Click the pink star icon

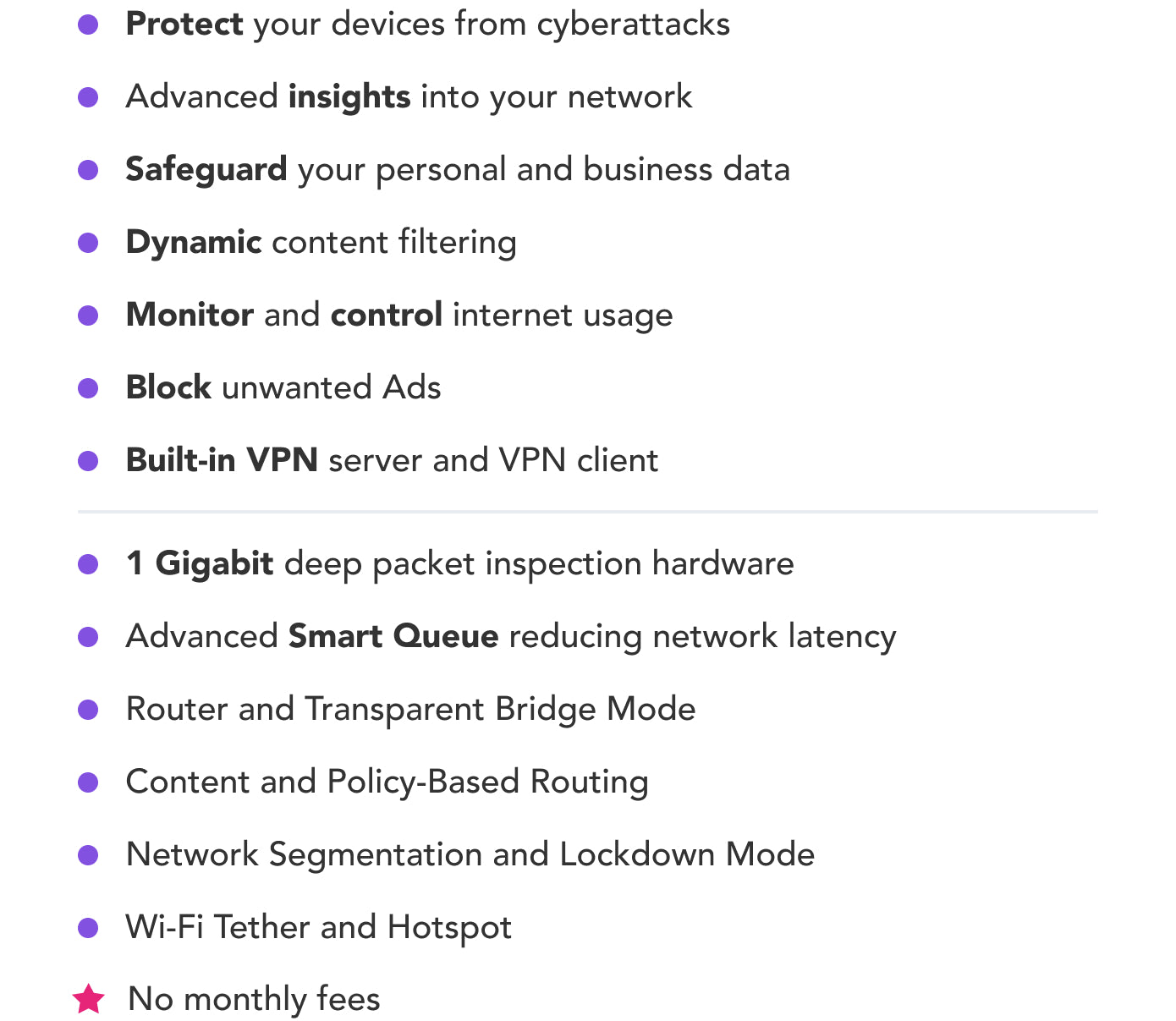(88, 999)
